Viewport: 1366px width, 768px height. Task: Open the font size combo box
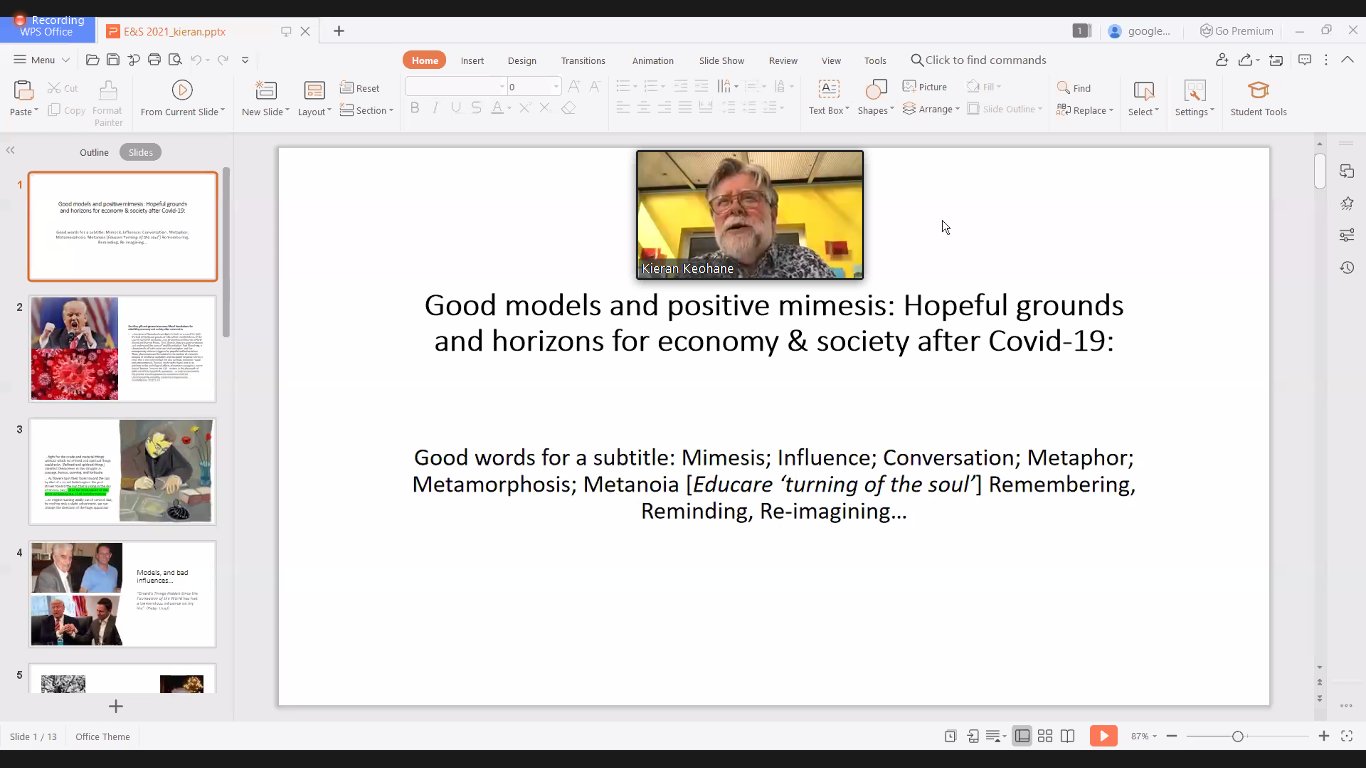[x=533, y=87]
